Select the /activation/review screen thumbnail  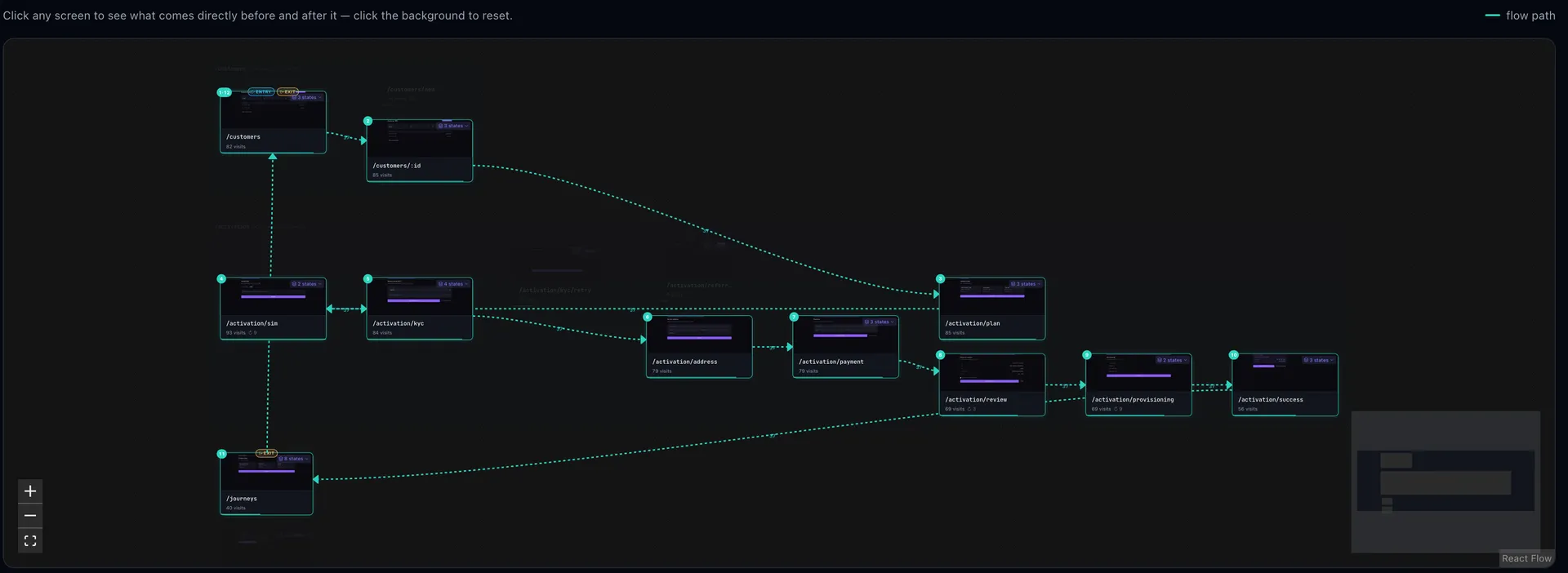pos(992,373)
